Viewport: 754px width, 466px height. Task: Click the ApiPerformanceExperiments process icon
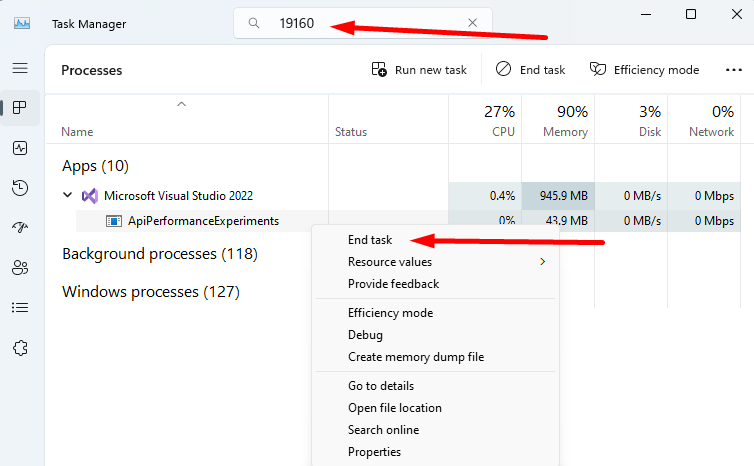pos(113,221)
